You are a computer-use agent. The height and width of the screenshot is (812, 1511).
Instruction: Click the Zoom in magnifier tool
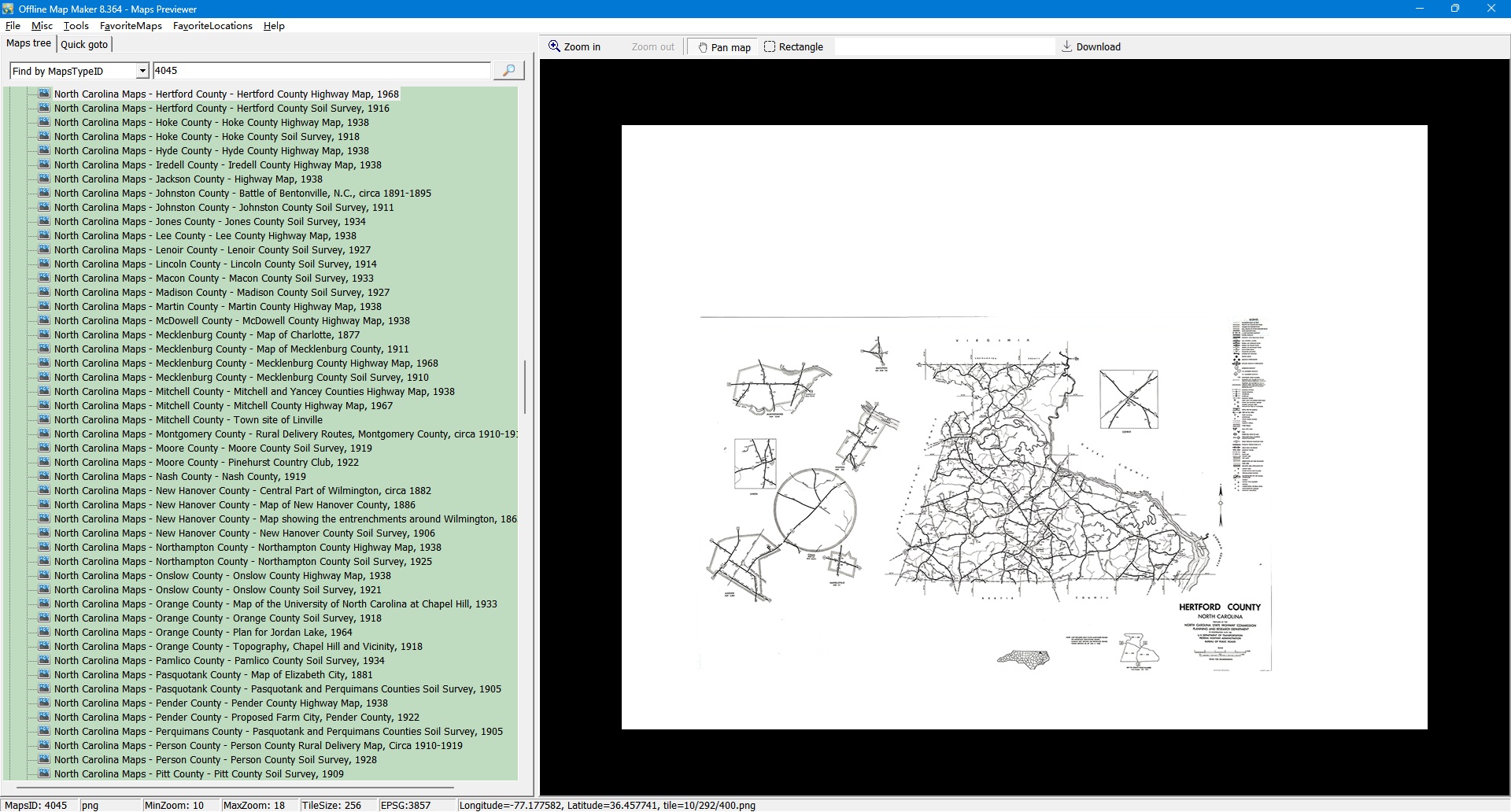click(574, 47)
